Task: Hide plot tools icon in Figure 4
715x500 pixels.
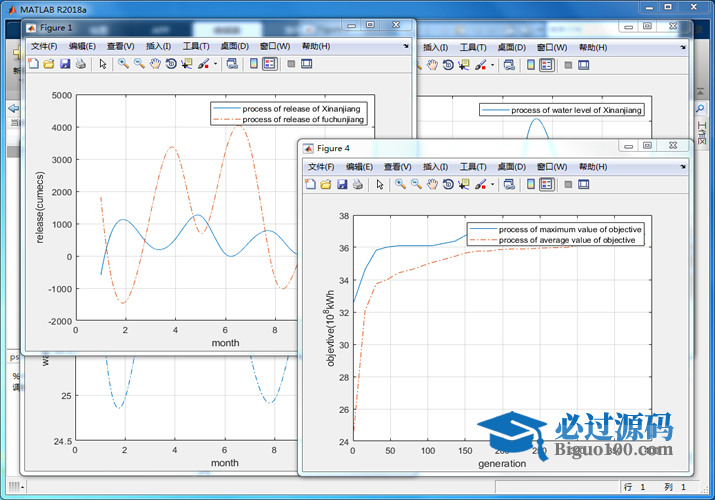Action: [568, 184]
